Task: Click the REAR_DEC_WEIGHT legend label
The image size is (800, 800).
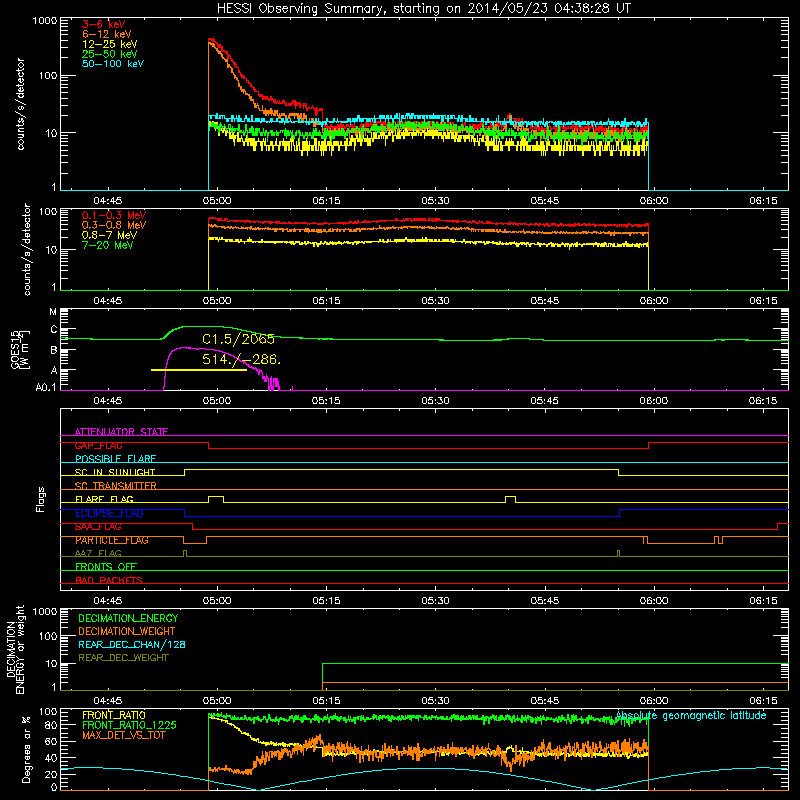Action: pos(123,658)
